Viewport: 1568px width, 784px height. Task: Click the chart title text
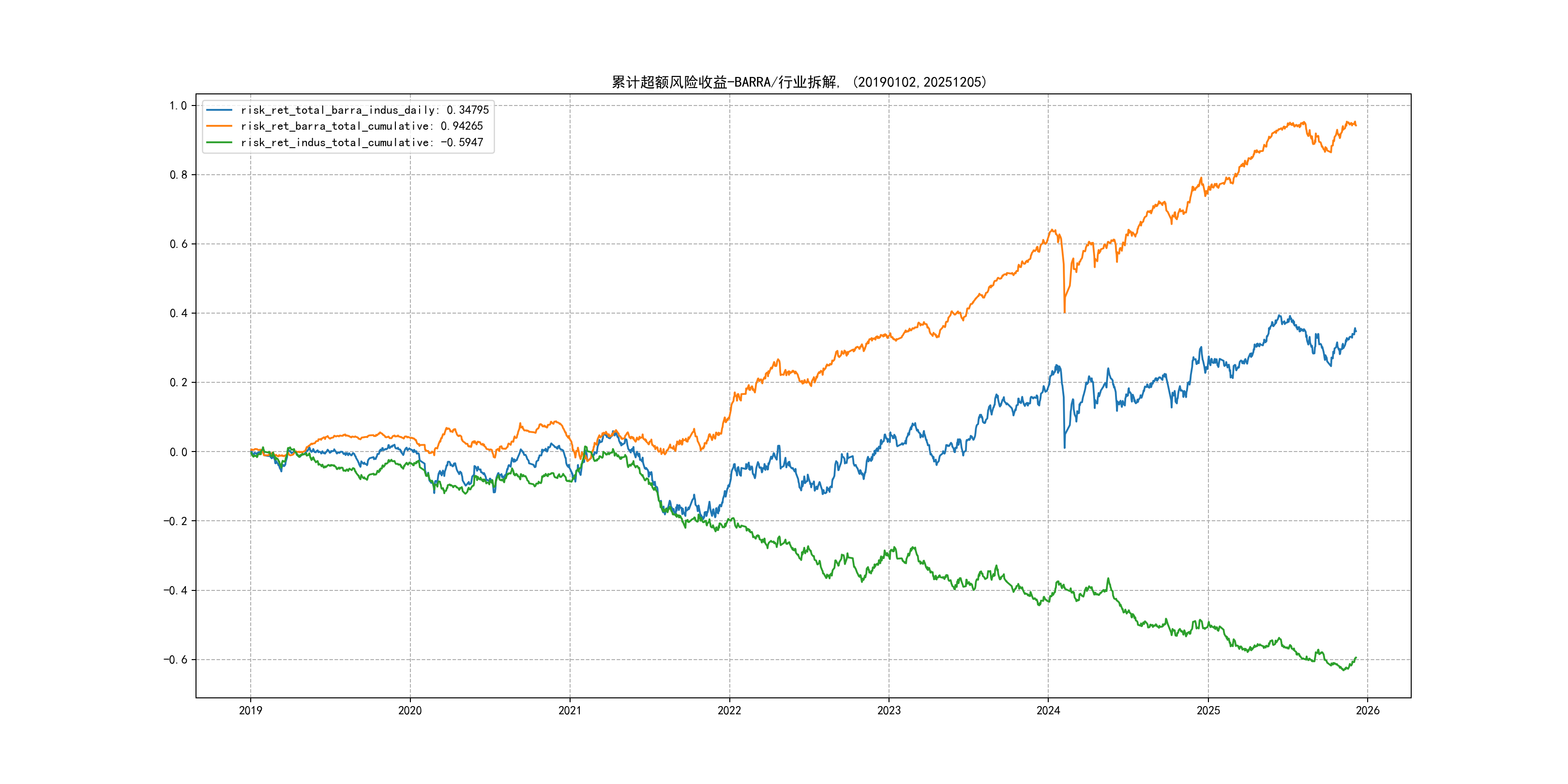(x=799, y=82)
